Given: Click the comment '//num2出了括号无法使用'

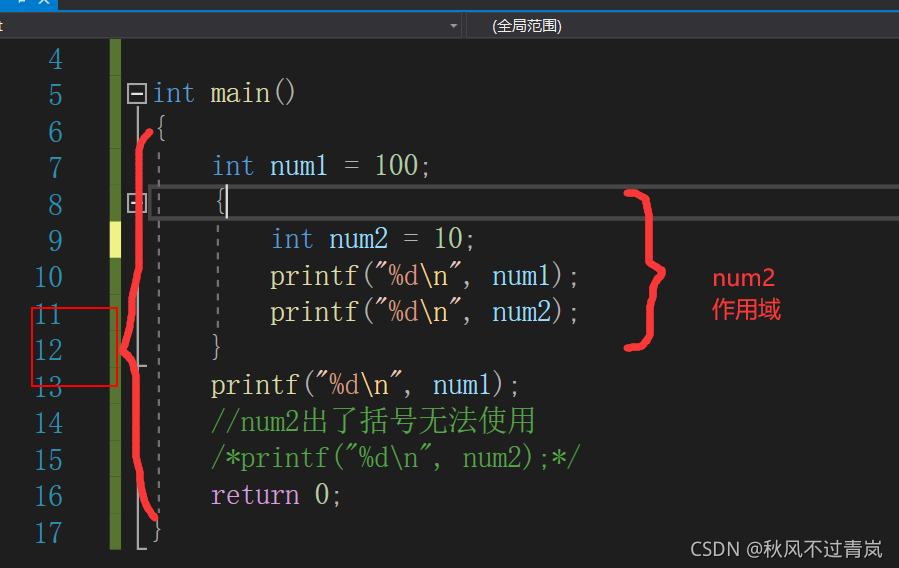Looking at the screenshot, I should [373, 421].
